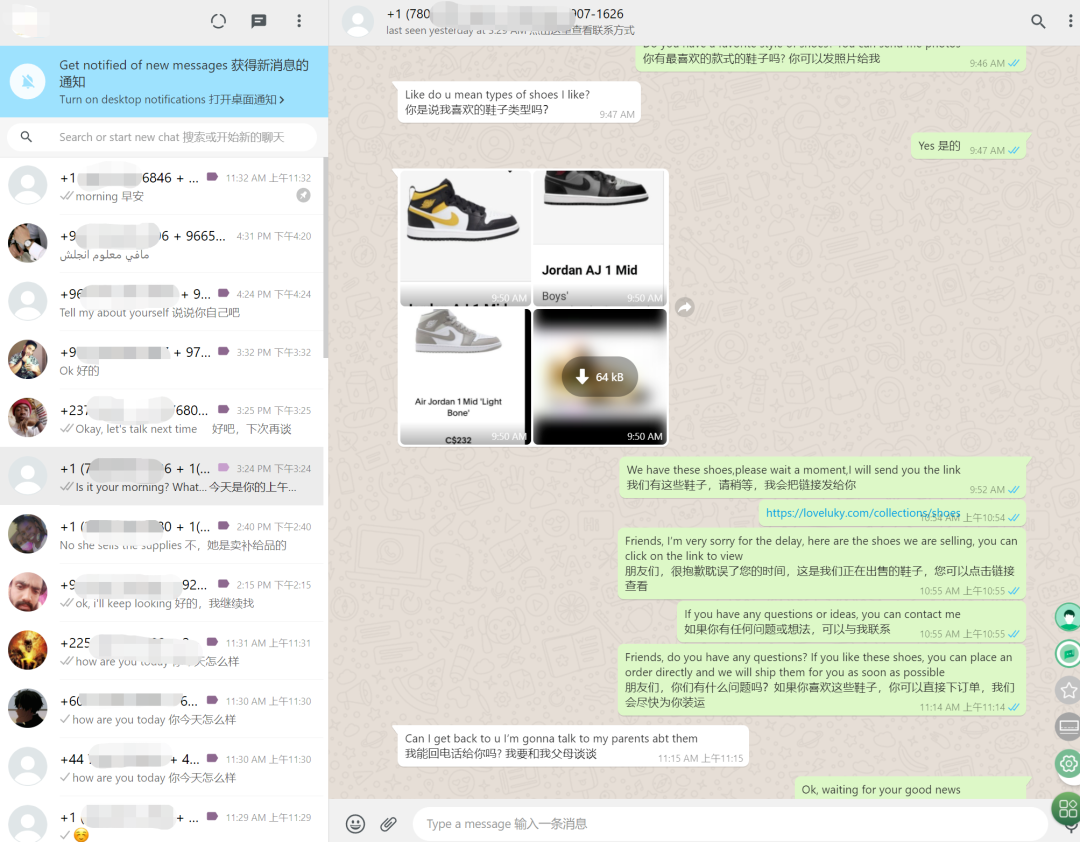Open the loveluky.com shoes link
1080x842 pixels.
click(x=862, y=513)
